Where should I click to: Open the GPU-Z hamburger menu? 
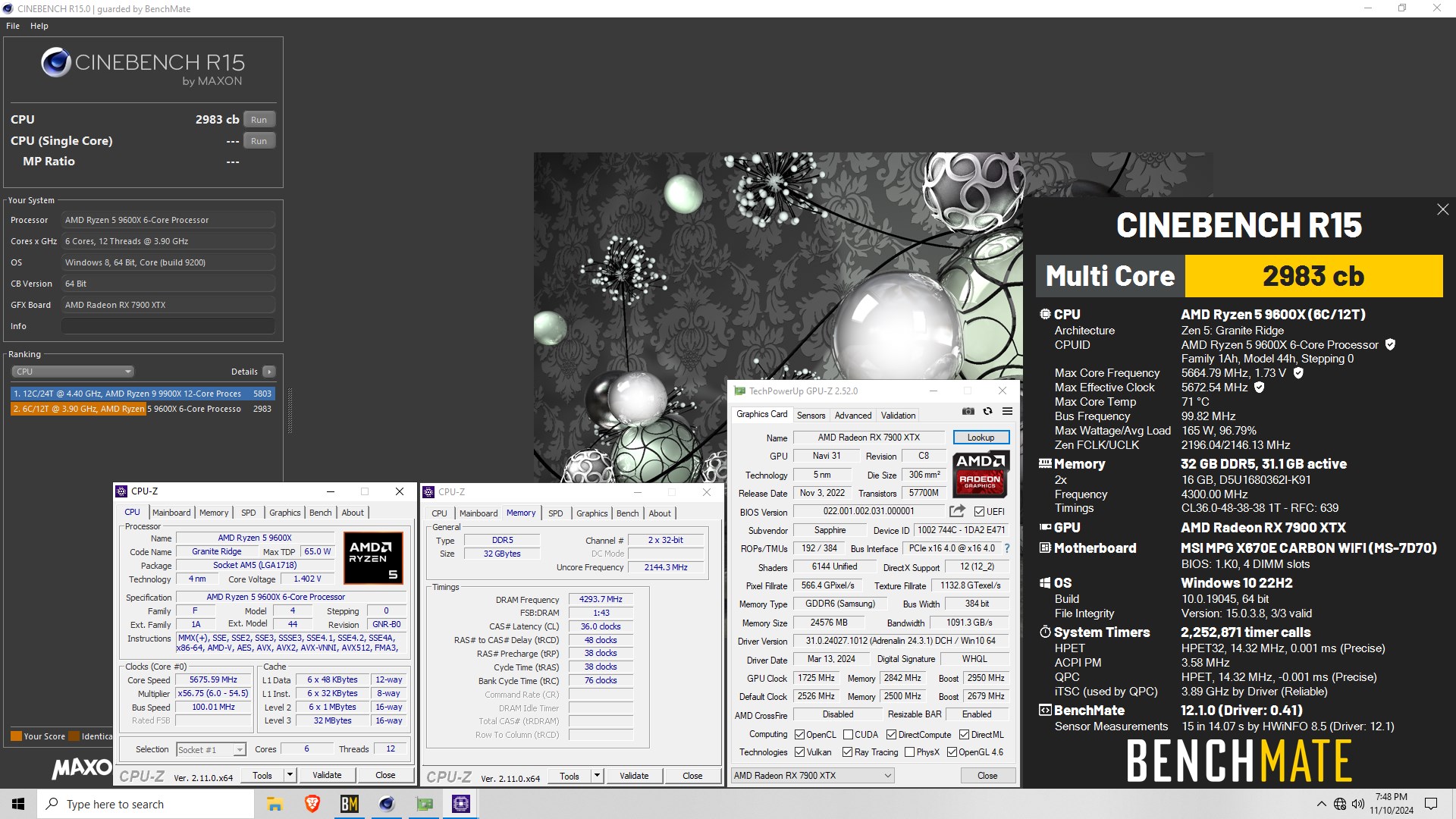click(x=1007, y=411)
